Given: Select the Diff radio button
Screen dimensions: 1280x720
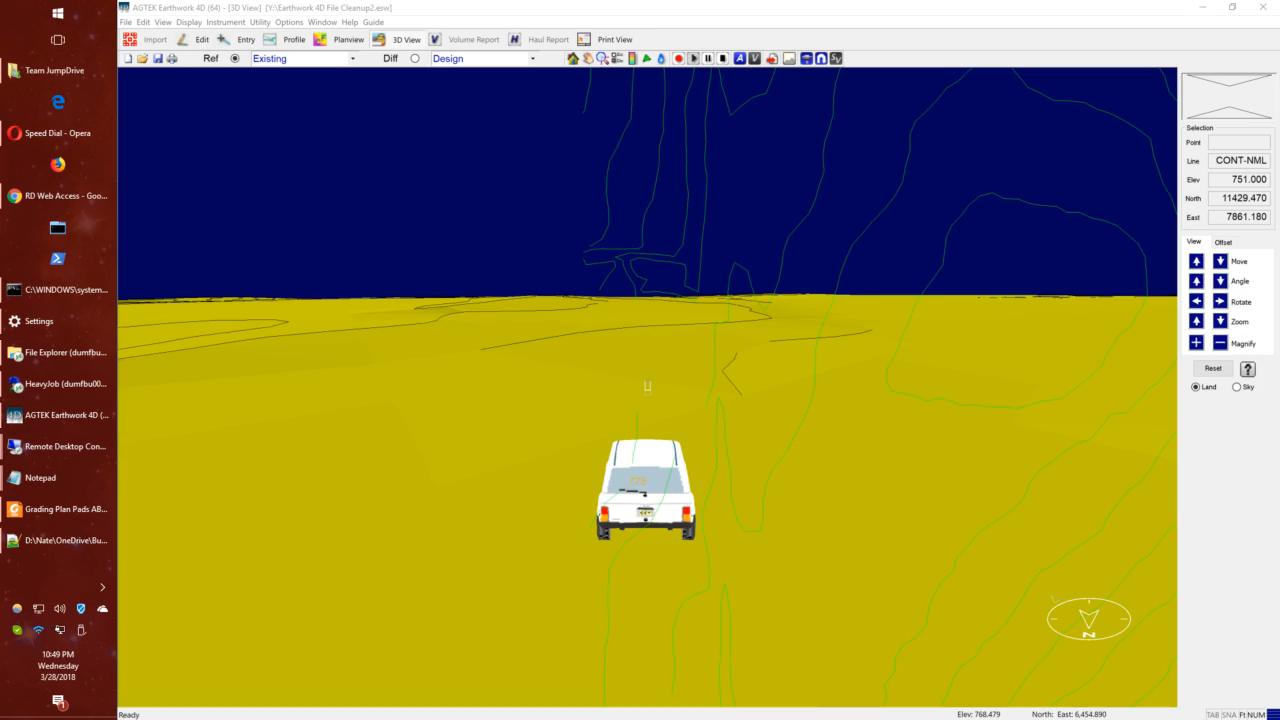Looking at the screenshot, I should pyautogui.click(x=415, y=58).
